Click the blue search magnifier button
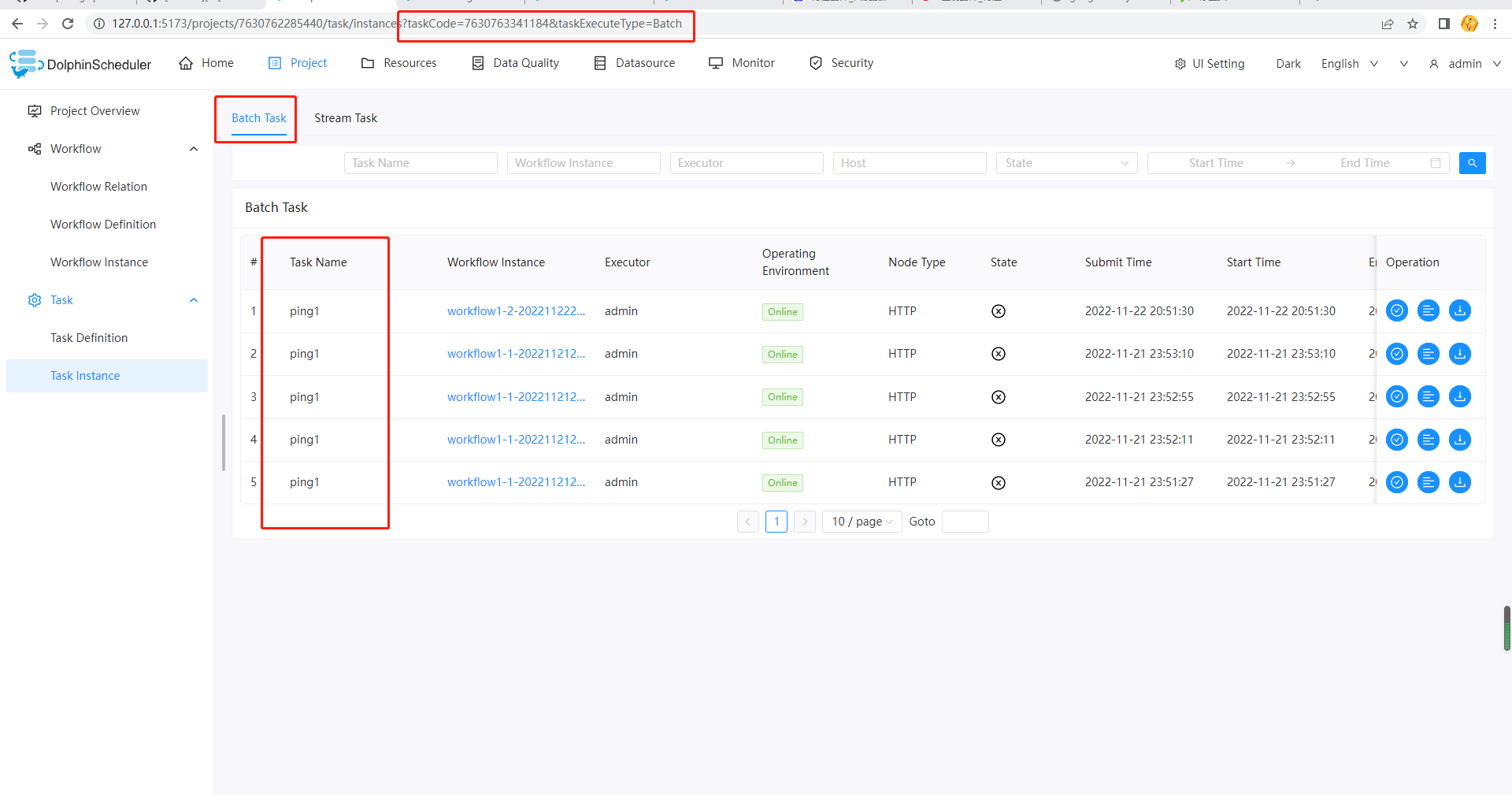Viewport: 1512px width, 795px height. [x=1472, y=163]
